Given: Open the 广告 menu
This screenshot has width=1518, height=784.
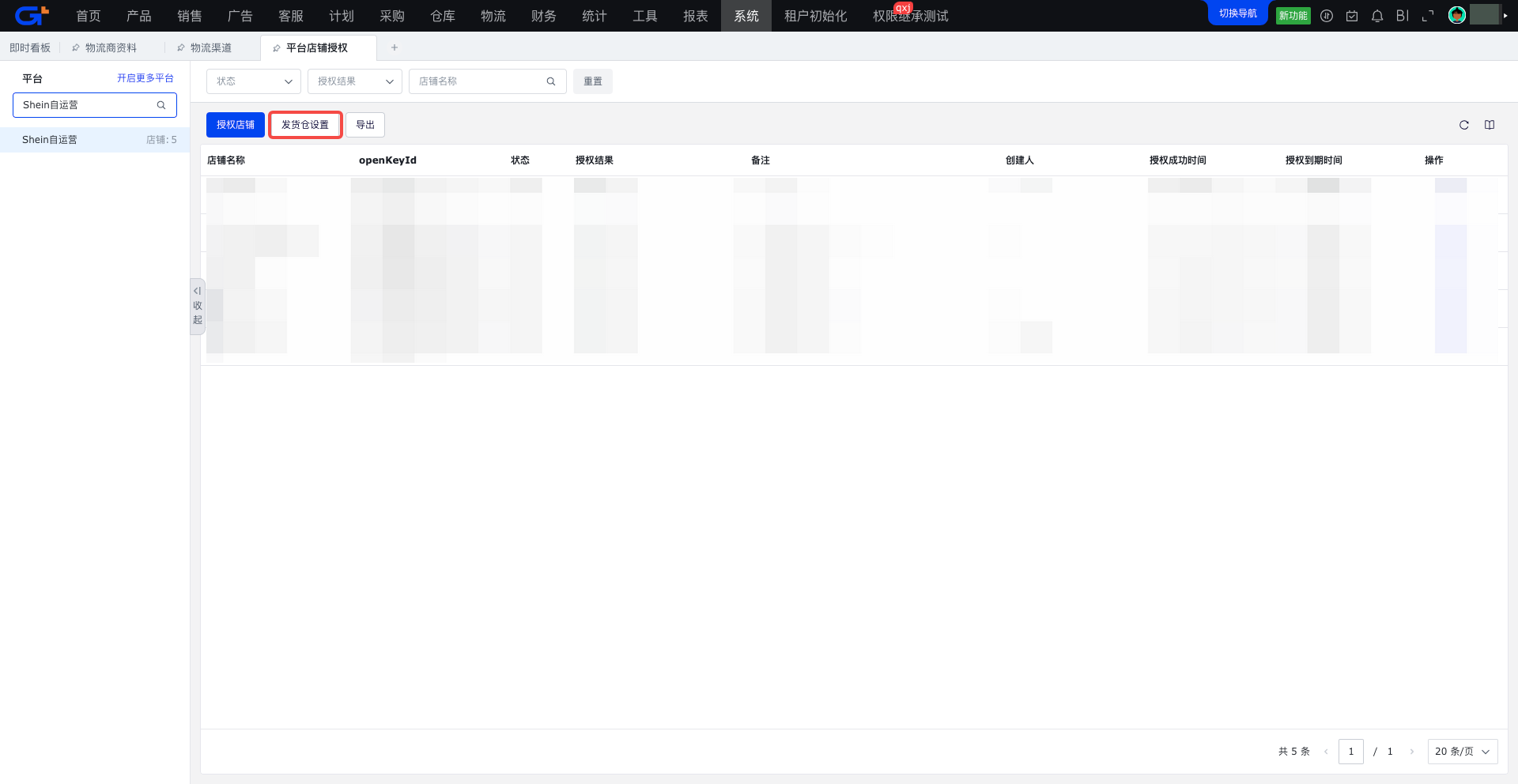Looking at the screenshot, I should coord(240,16).
